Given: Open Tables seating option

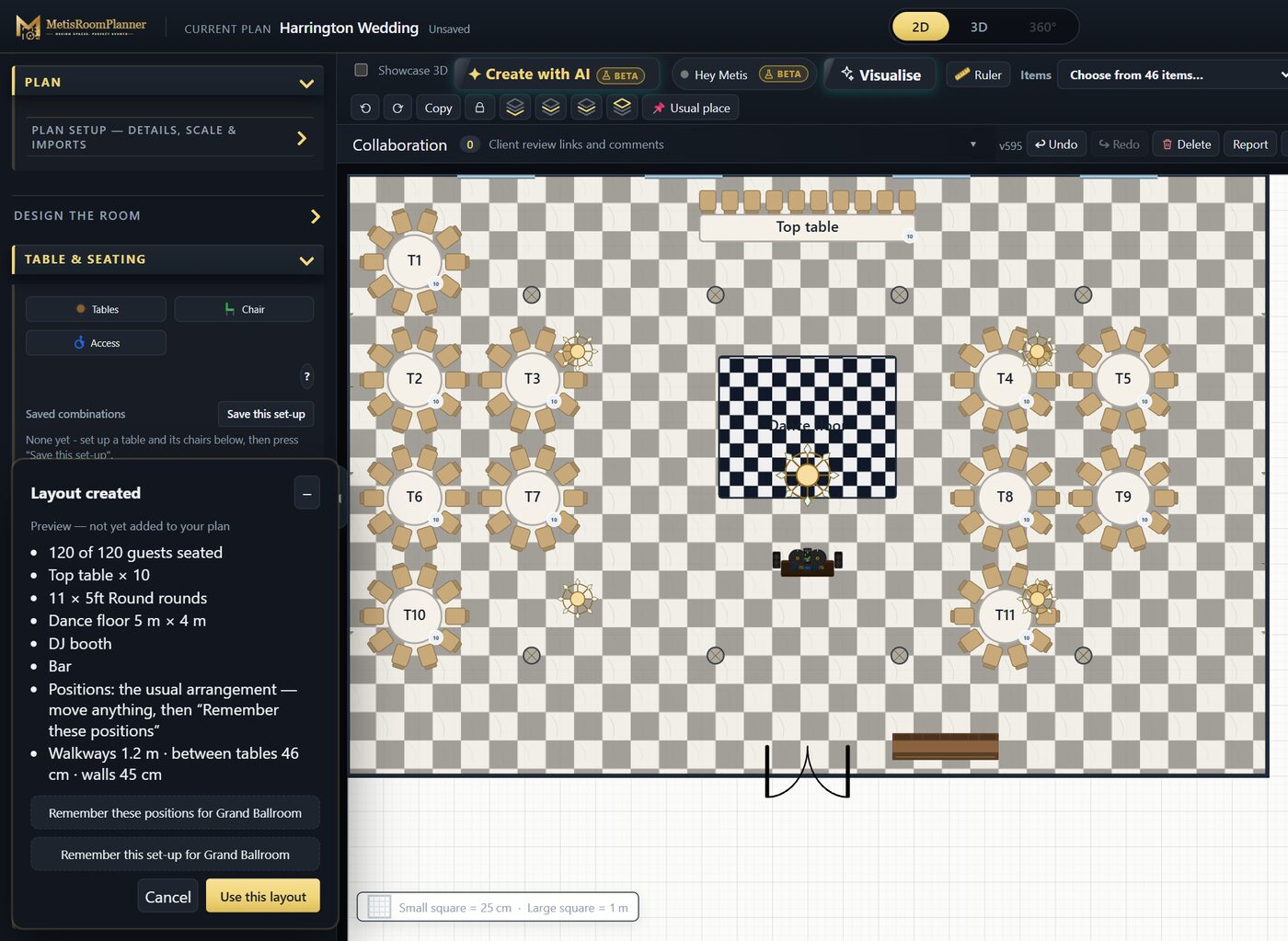Looking at the screenshot, I should pos(97,309).
